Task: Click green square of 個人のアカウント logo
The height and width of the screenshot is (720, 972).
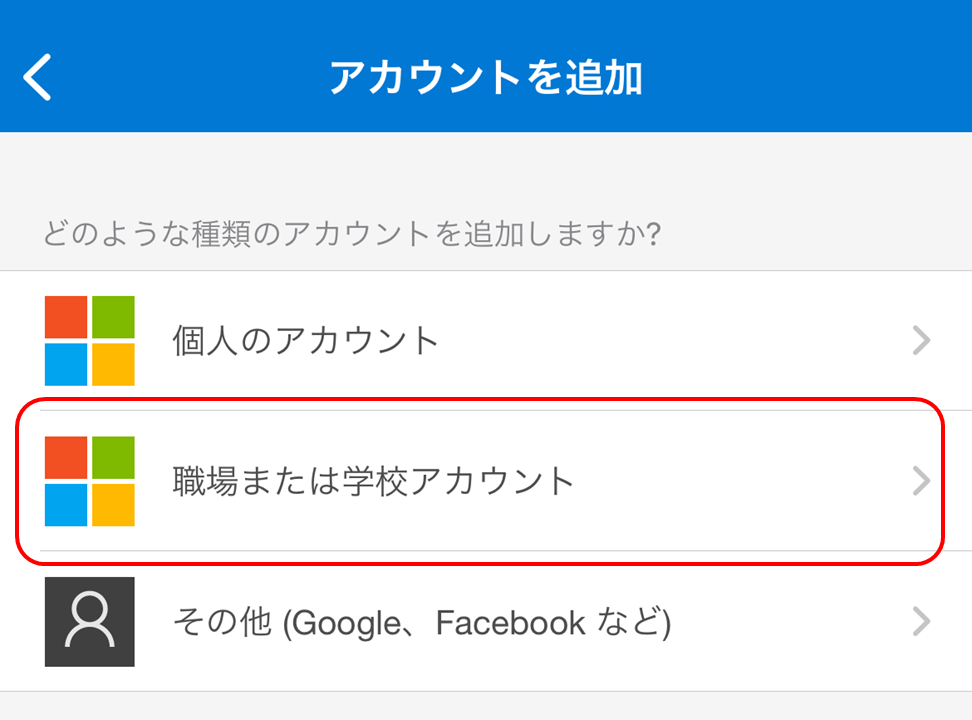Action: coord(113,318)
